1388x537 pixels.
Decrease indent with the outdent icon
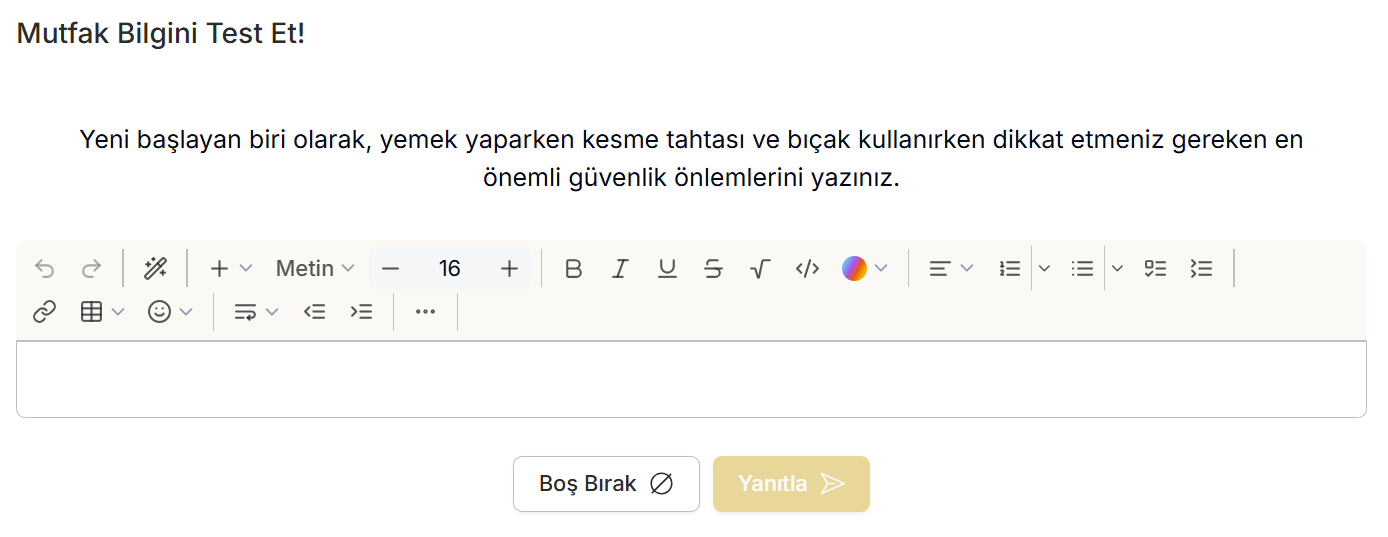[315, 312]
